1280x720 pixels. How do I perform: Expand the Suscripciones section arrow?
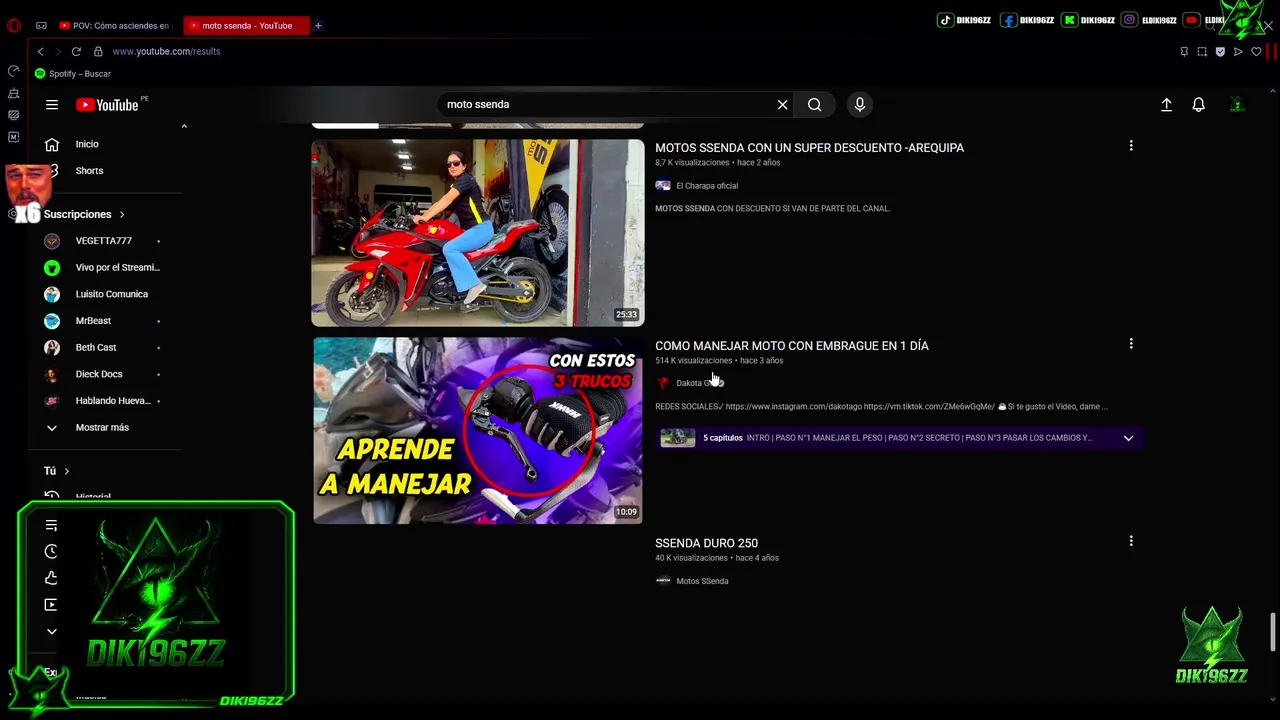coord(122,214)
